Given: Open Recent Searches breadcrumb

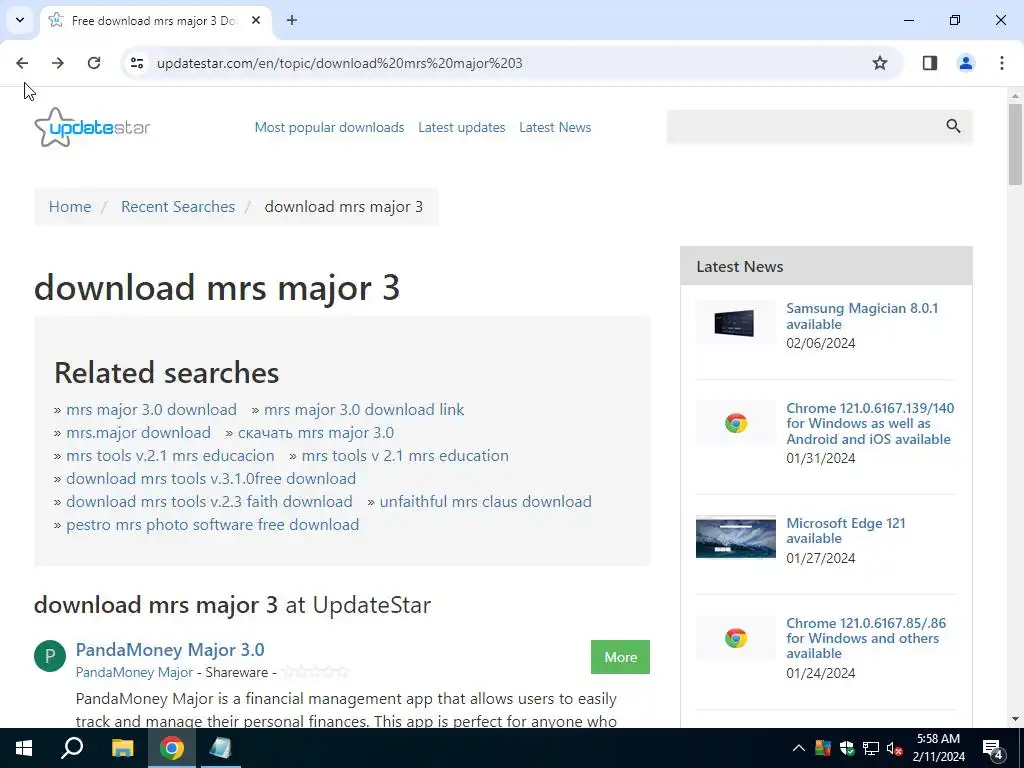Looking at the screenshot, I should pyautogui.click(x=178, y=206).
